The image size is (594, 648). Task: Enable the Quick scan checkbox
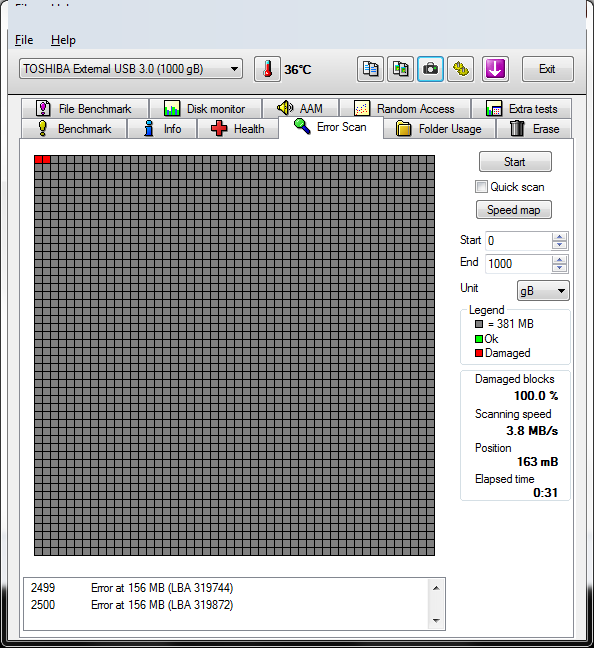tap(481, 187)
